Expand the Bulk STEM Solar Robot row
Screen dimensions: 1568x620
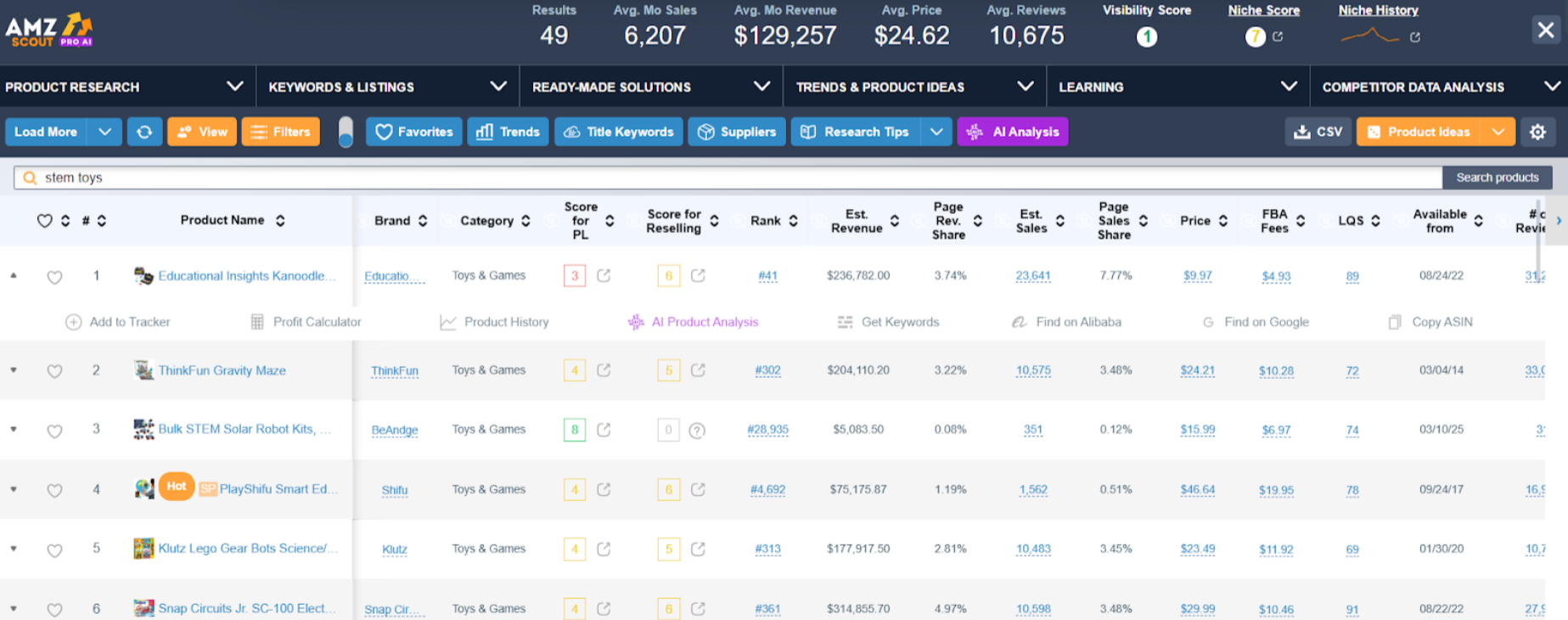(x=14, y=430)
